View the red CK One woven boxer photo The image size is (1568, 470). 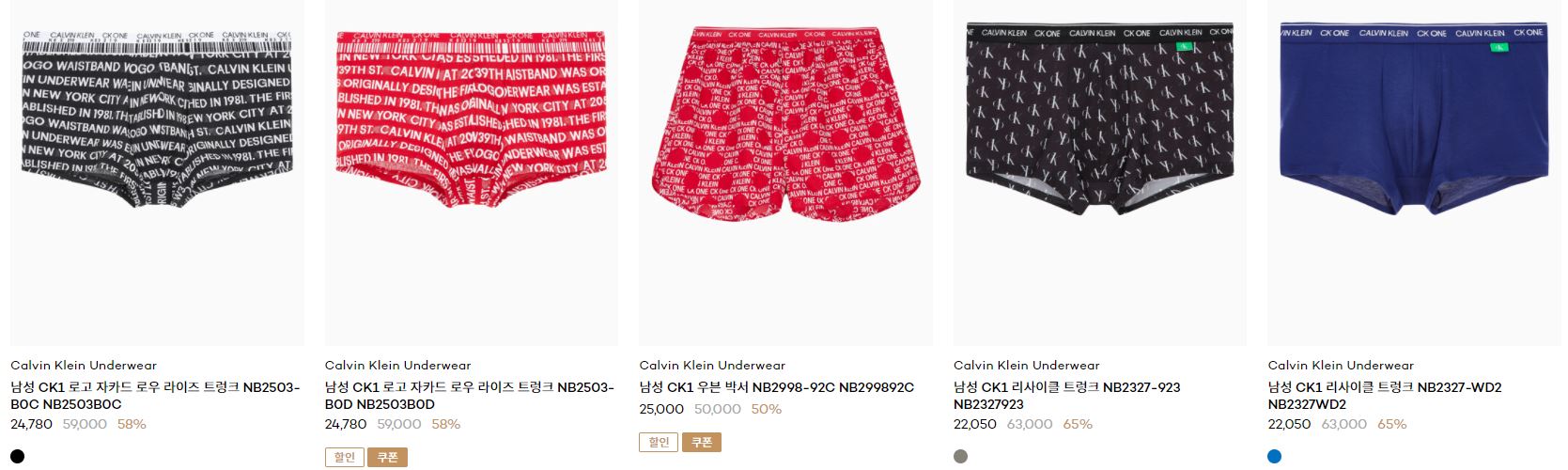(x=785, y=173)
